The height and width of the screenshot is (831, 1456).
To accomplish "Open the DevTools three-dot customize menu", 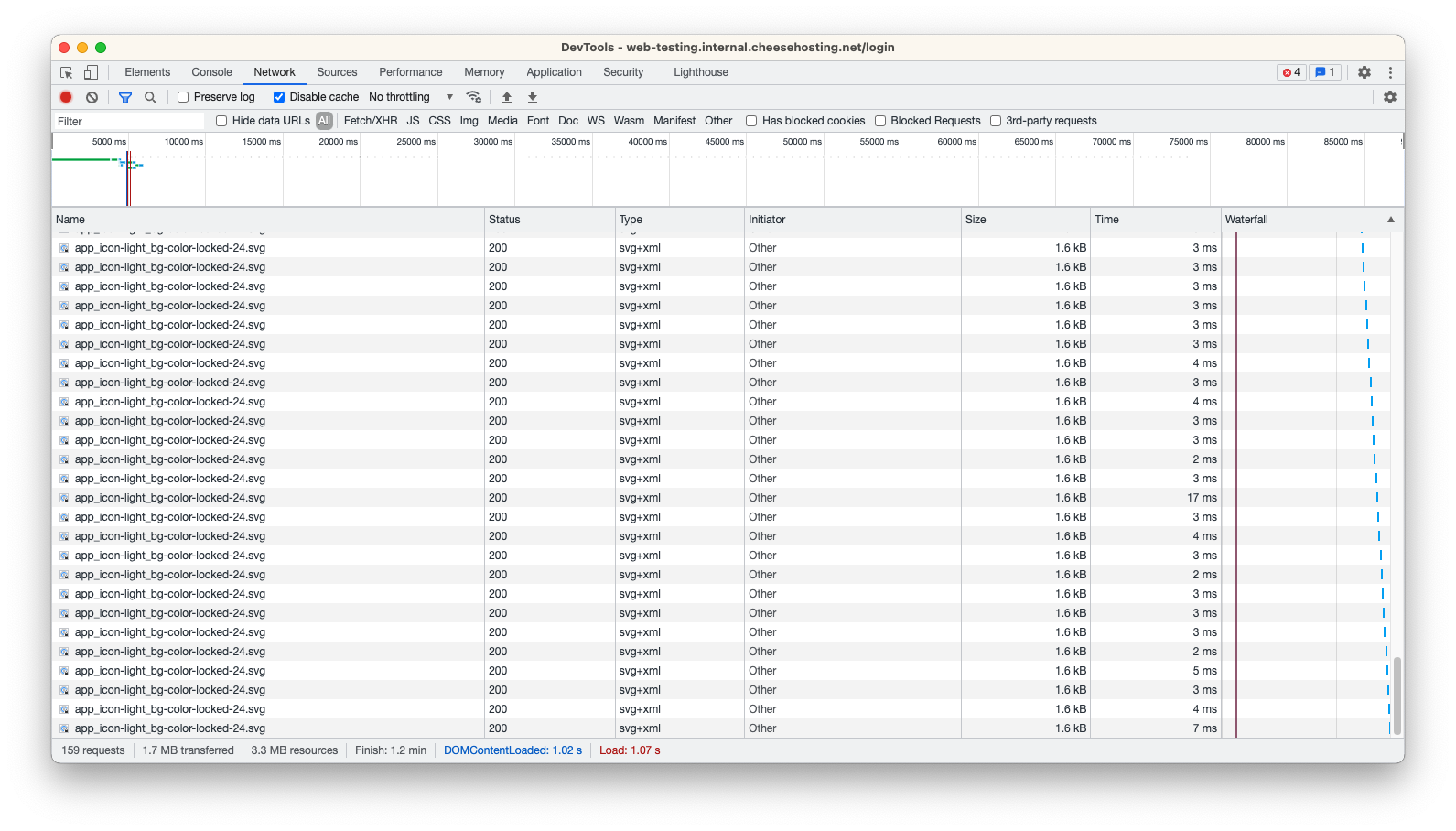I will 1390,72.
